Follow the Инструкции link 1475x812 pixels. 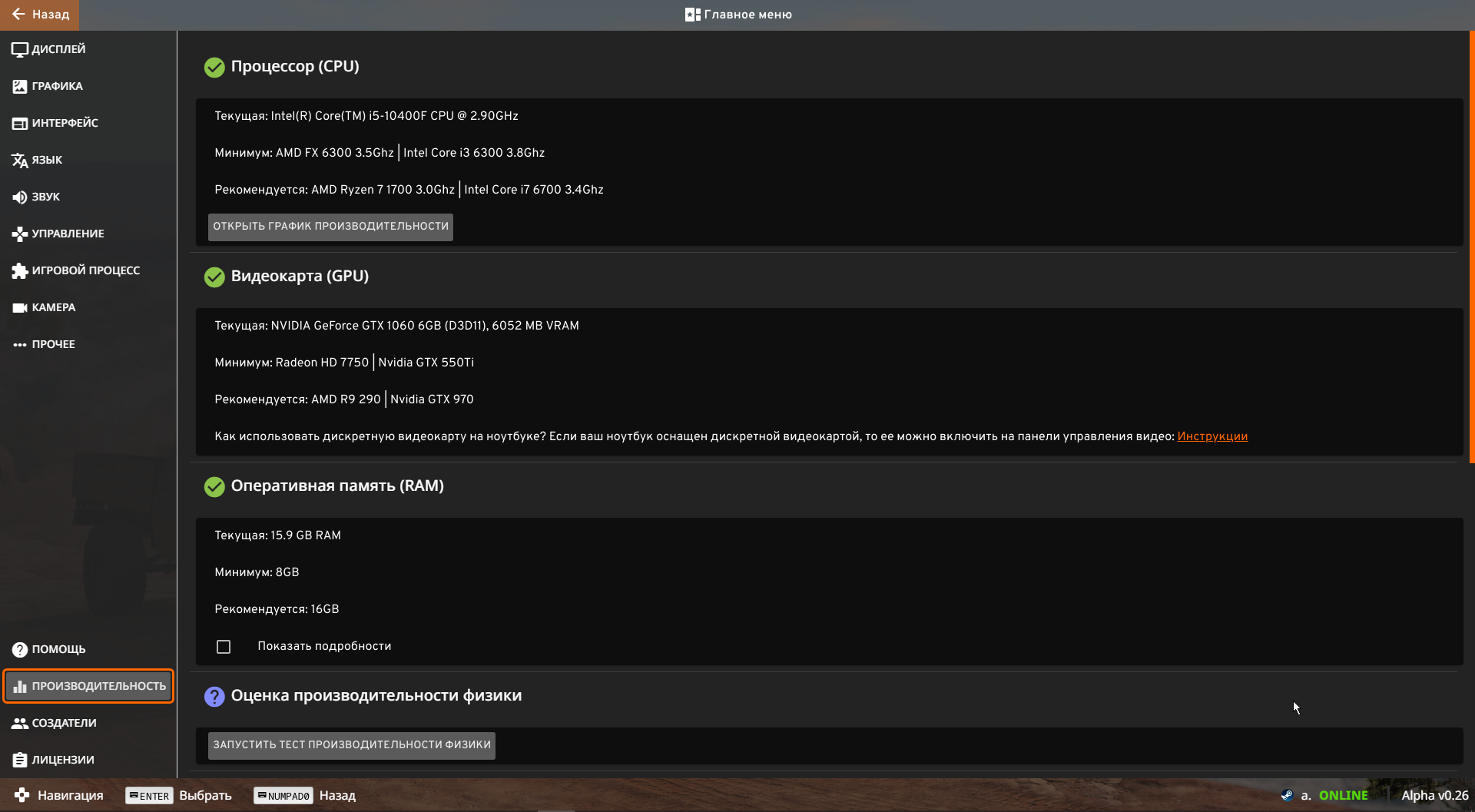point(1212,436)
